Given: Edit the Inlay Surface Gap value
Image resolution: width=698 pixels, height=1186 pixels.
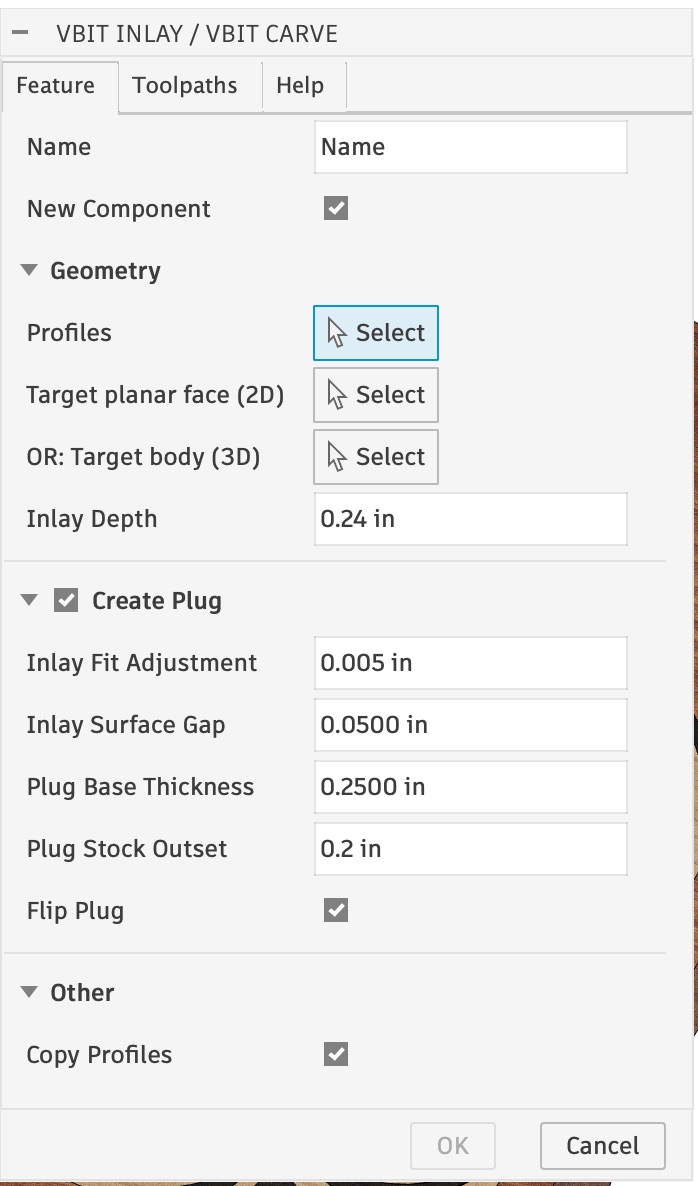Looking at the screenshot, I should point(470,725).
